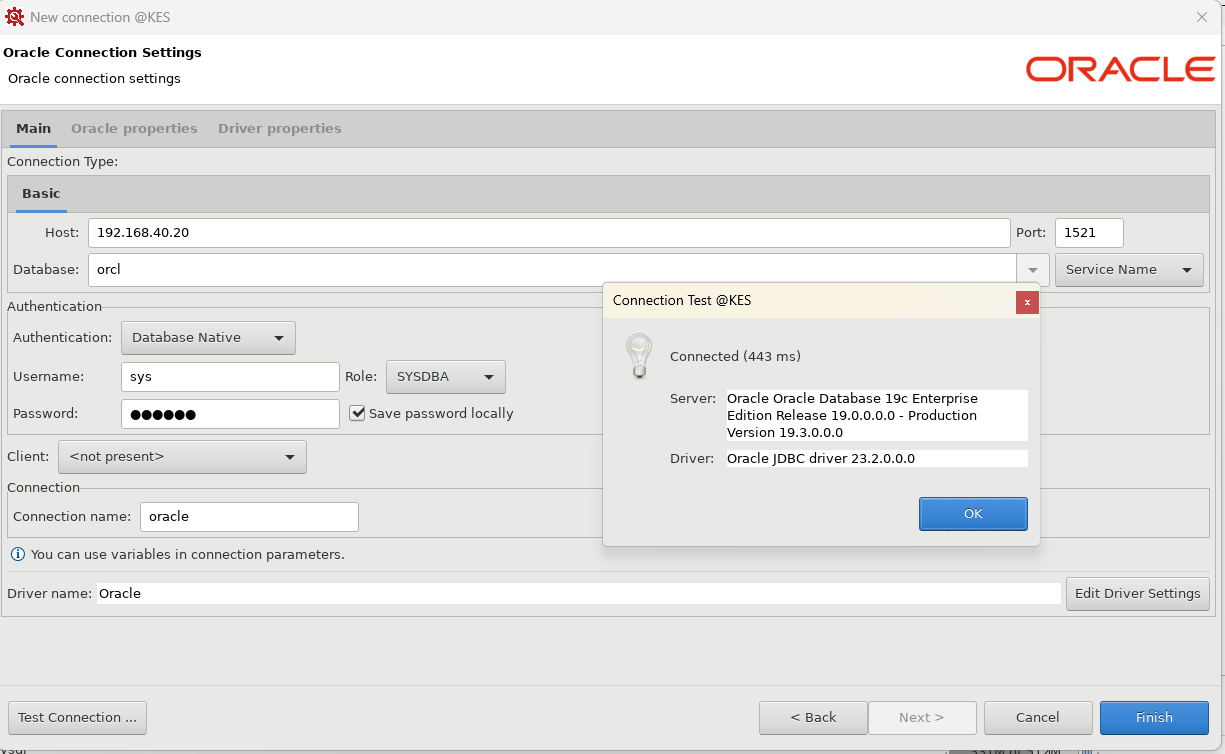Viewport: 1225px width, 754px height.
Task: Expand the Database name dropdown arrow
Action: click(x=1033, y=270)
